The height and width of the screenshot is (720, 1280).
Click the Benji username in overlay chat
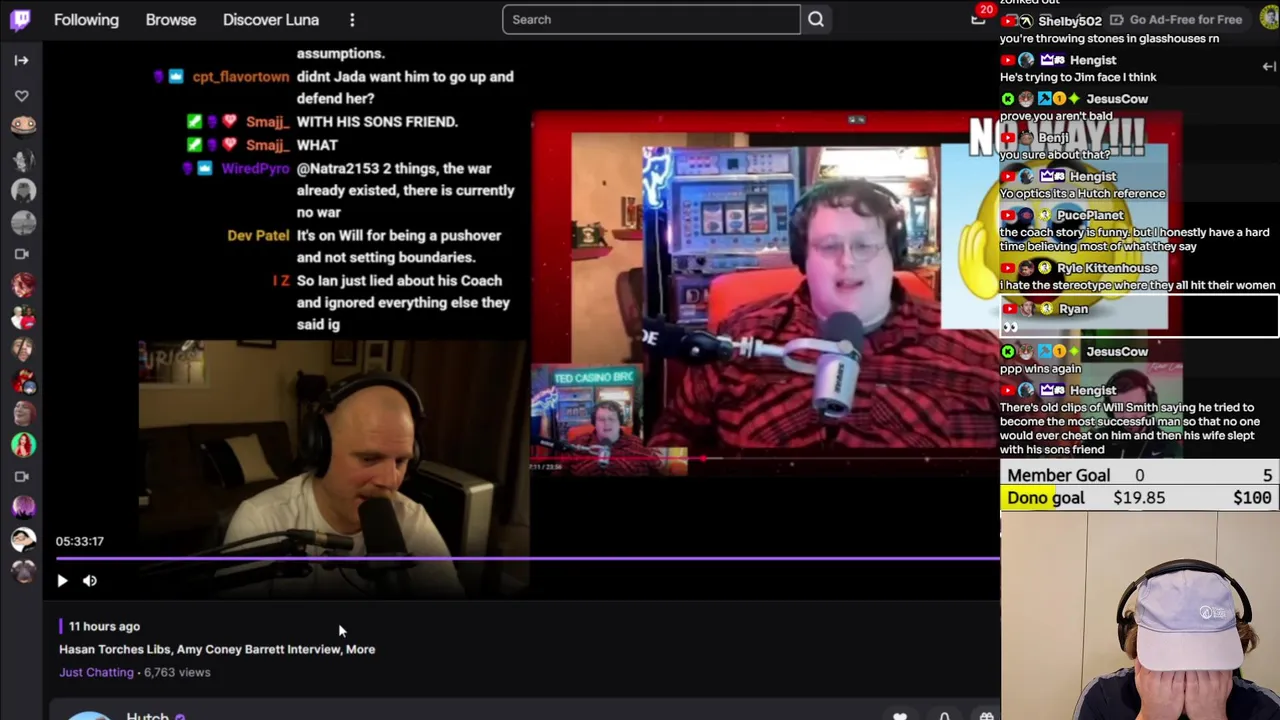point(1053,137)
